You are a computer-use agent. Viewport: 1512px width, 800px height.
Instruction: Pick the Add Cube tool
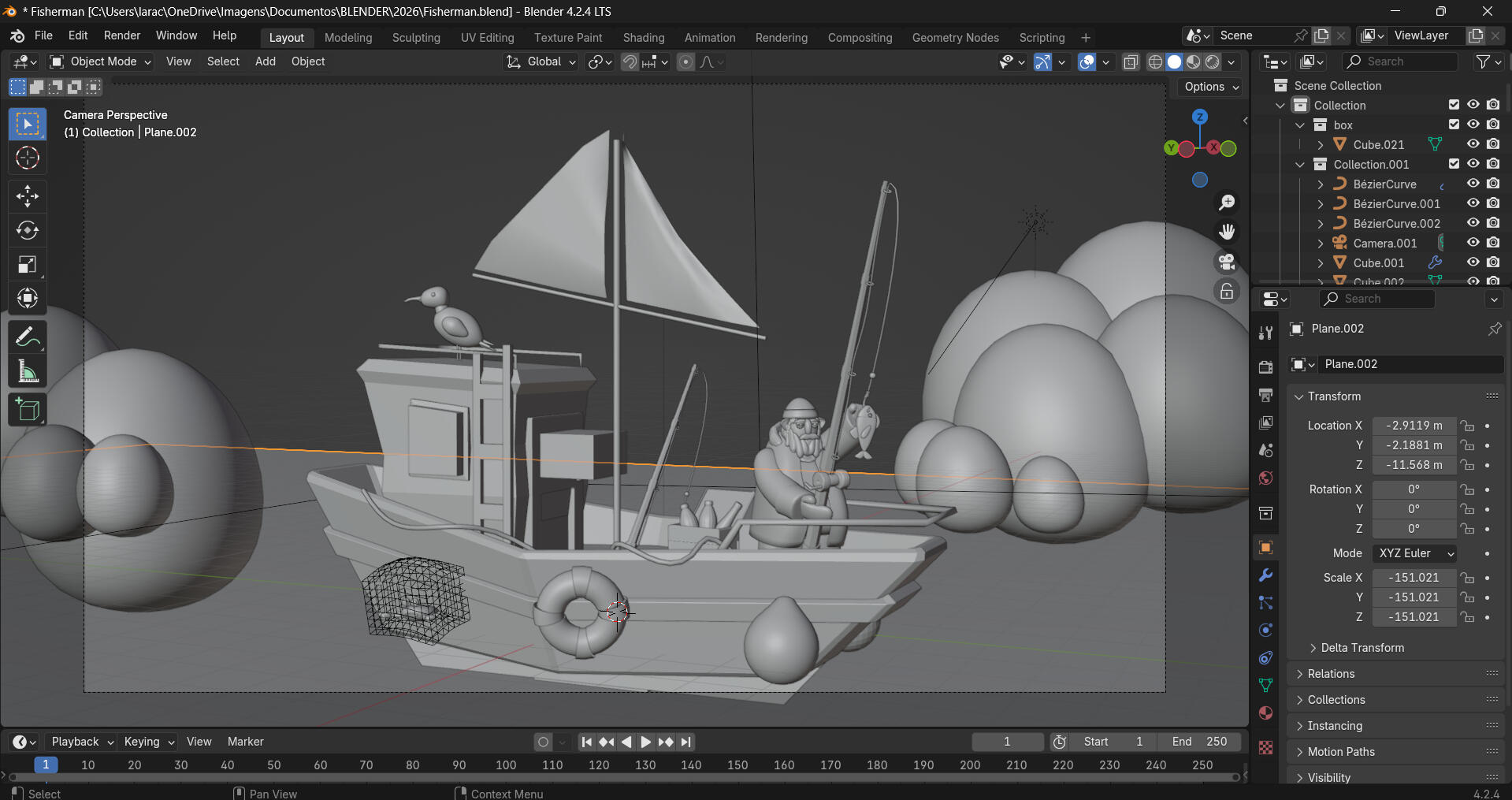click(28, 410)
